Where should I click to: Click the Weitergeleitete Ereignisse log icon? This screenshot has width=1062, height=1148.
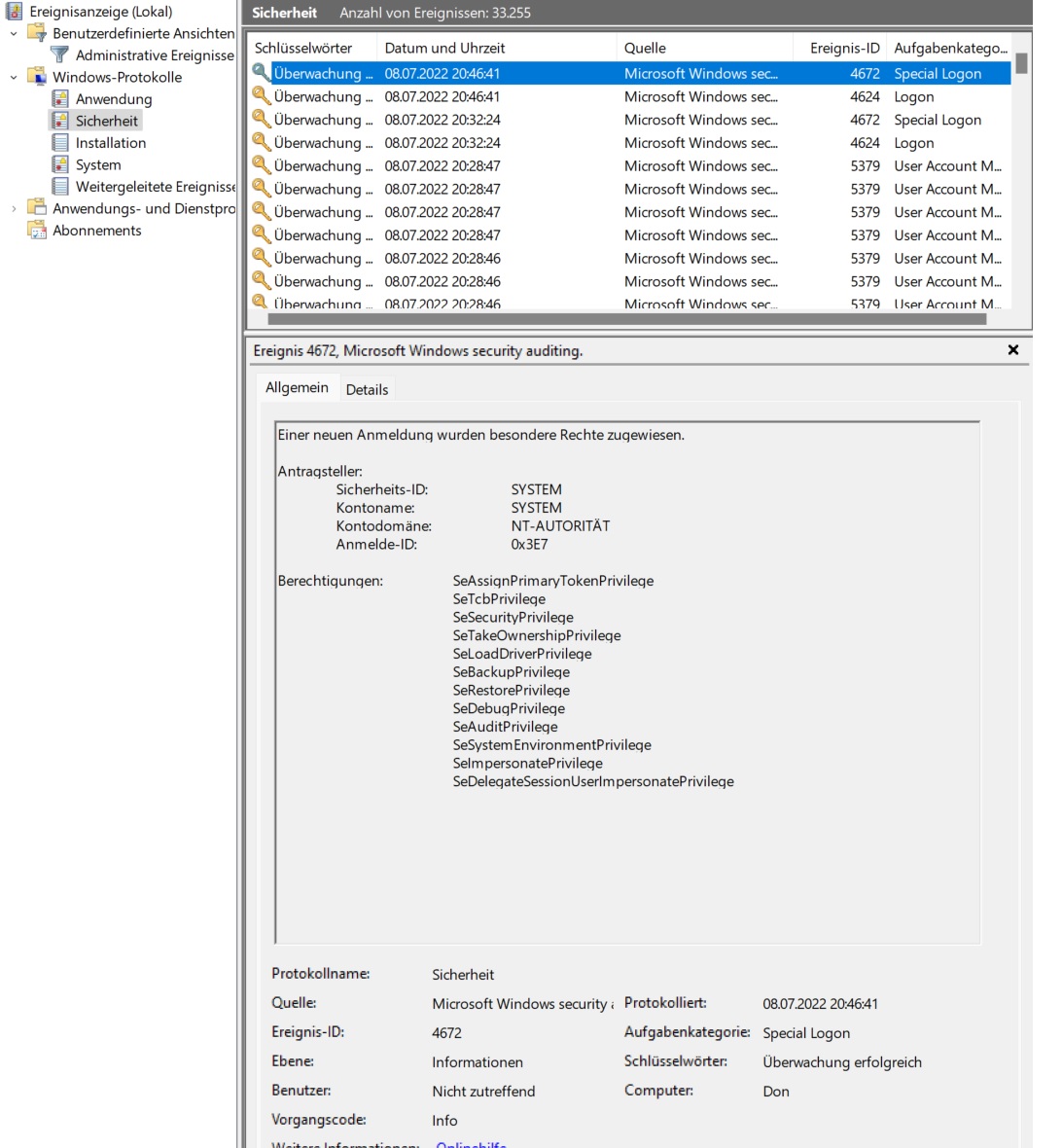click(x=60, y=187)
